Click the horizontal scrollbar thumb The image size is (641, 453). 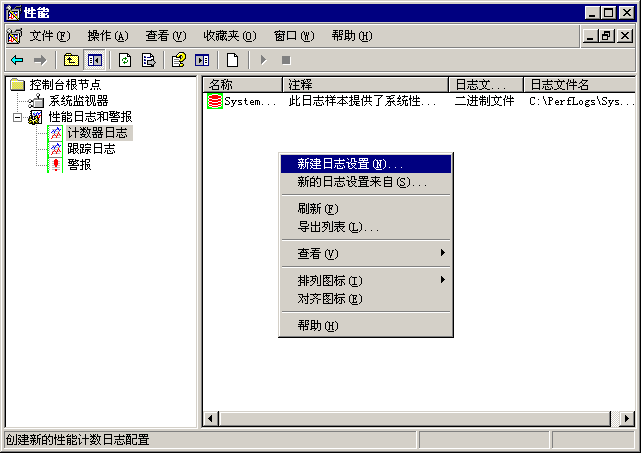click(415, 418)
